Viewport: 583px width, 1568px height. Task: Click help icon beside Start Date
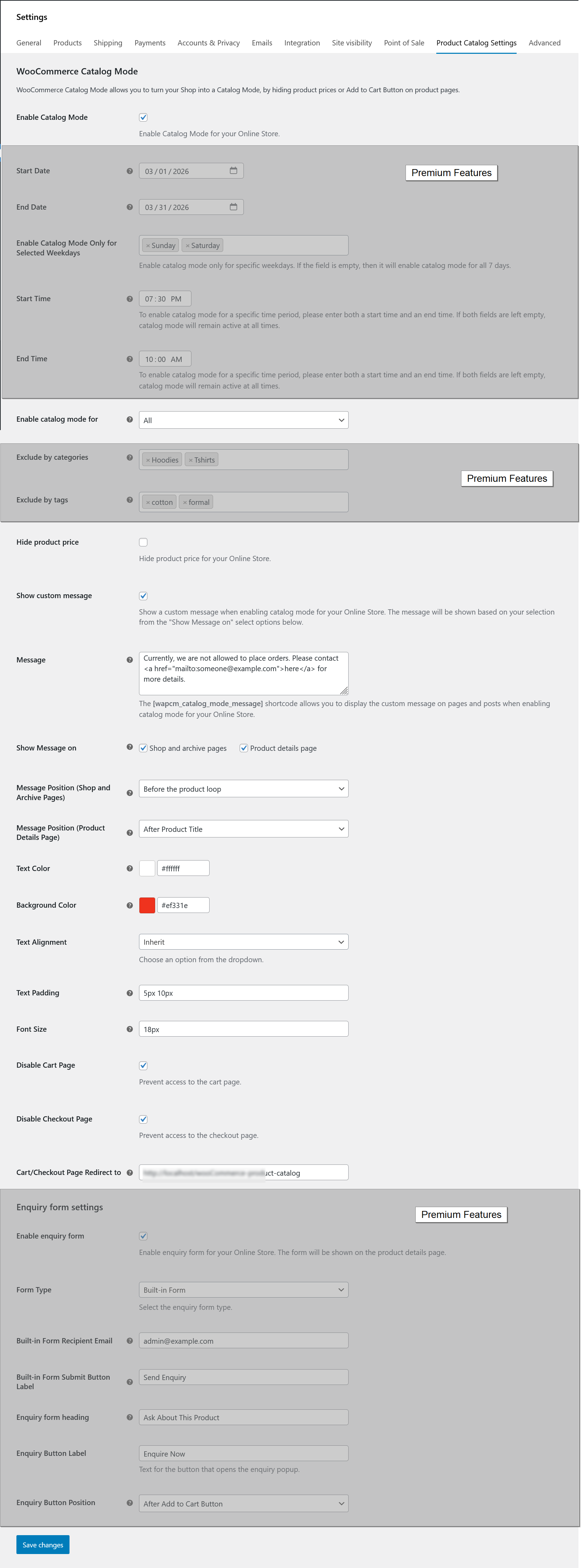(x=130, y=171)
